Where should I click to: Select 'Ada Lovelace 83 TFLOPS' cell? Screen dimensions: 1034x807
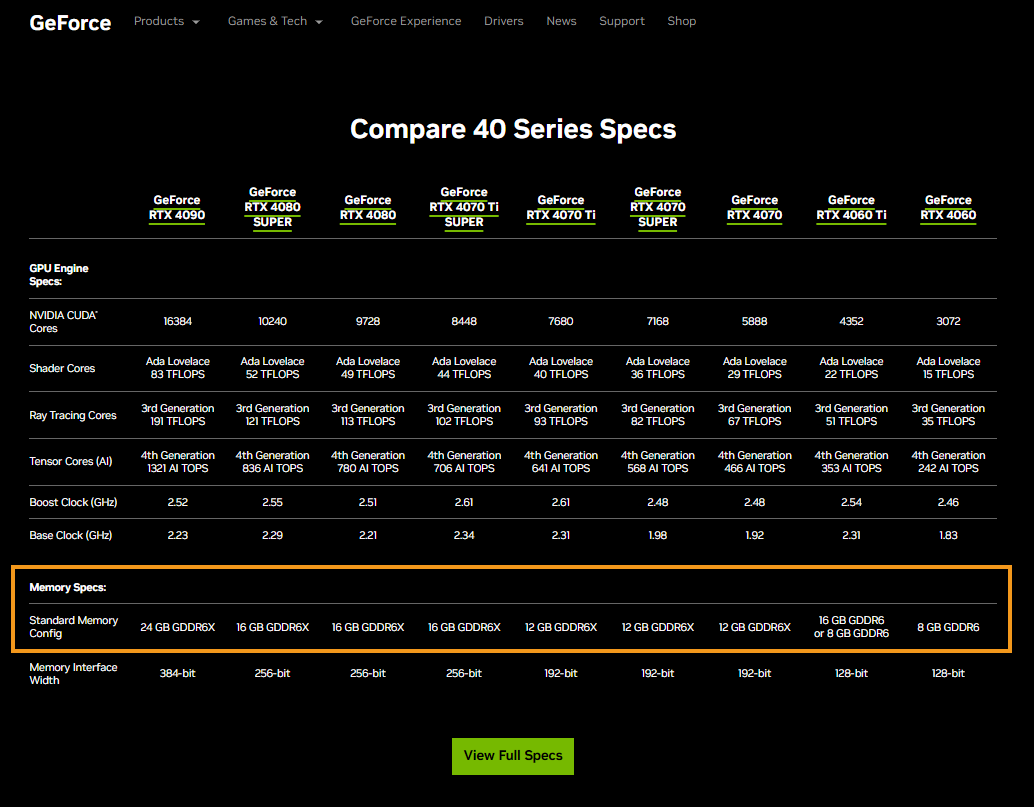(177, 368)
